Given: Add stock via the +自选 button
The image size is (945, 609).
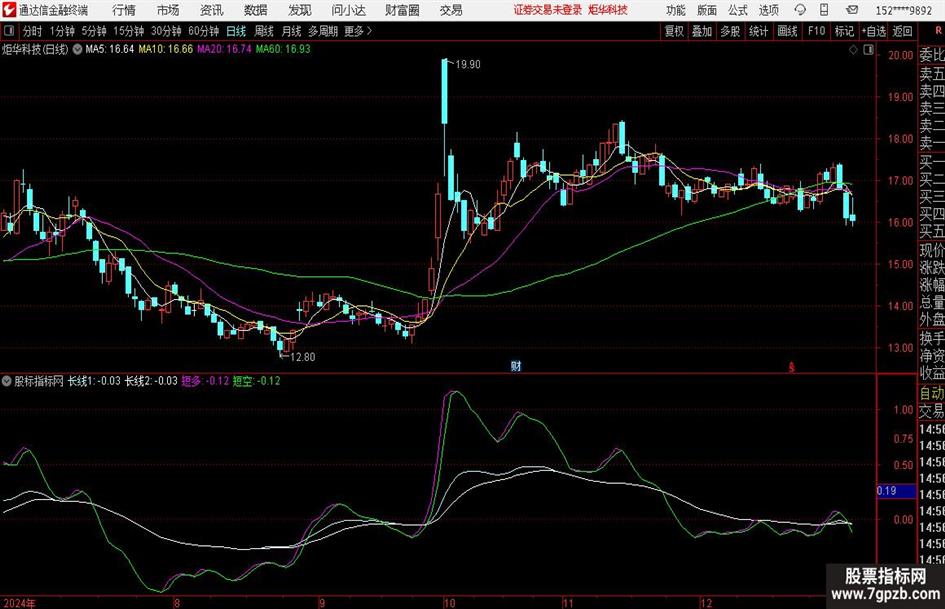Looking at the screenshot, I should [x=874, y=31].
